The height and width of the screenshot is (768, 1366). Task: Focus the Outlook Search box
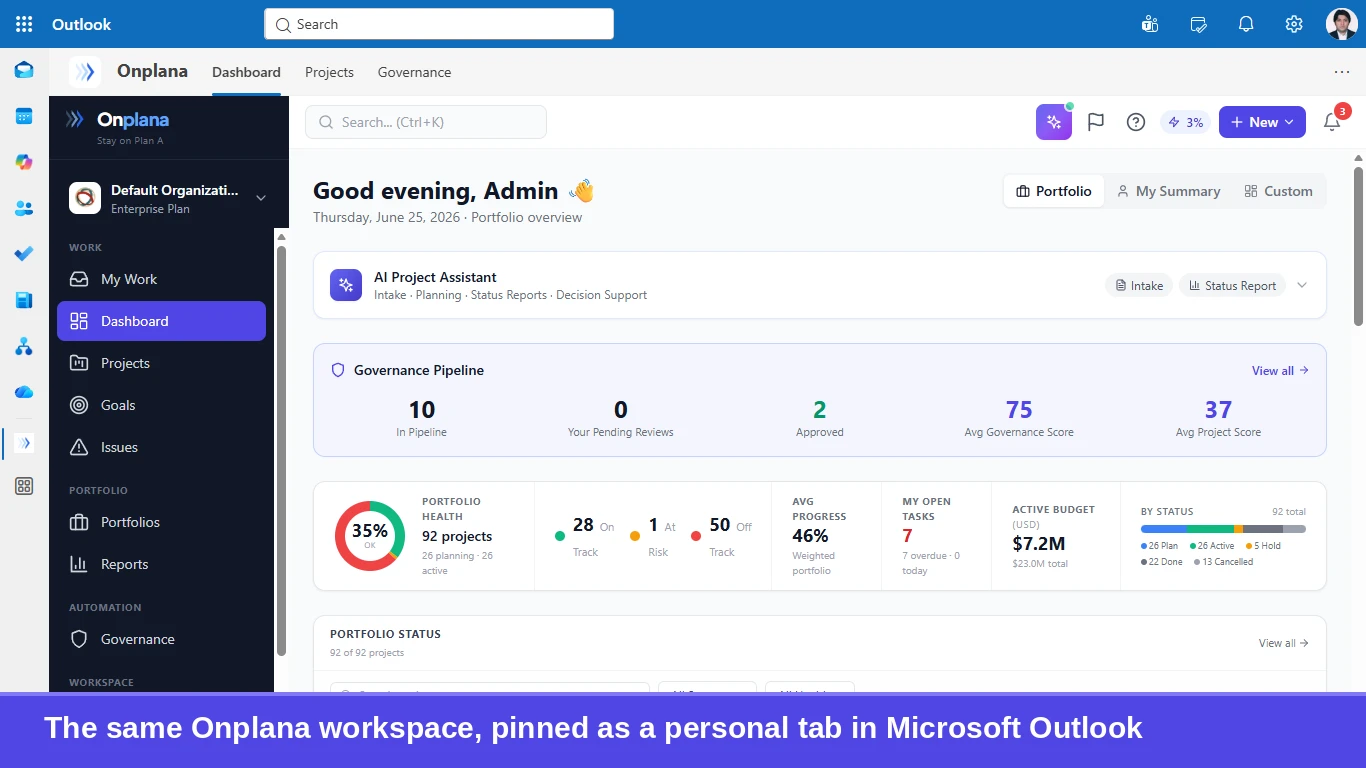439,24
